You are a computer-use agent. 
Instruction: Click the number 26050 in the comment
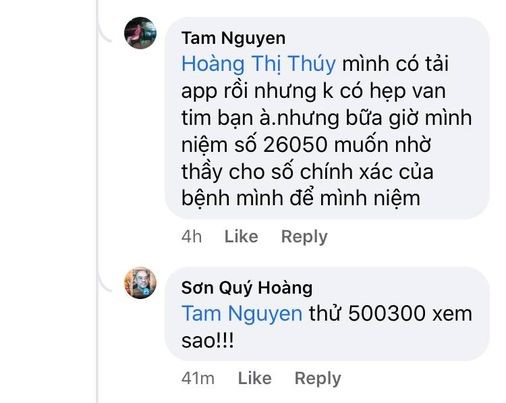coord(295,145)
